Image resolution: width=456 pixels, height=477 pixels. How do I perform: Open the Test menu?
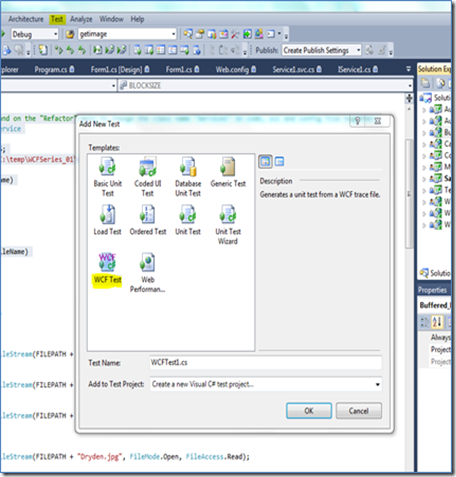[57, 19]
